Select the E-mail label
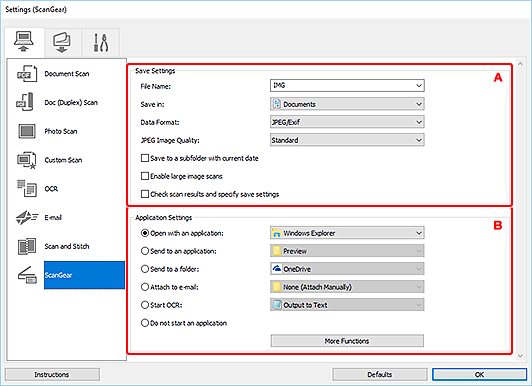This screenshot has width=532, height=386. click(x=53, y=217)
